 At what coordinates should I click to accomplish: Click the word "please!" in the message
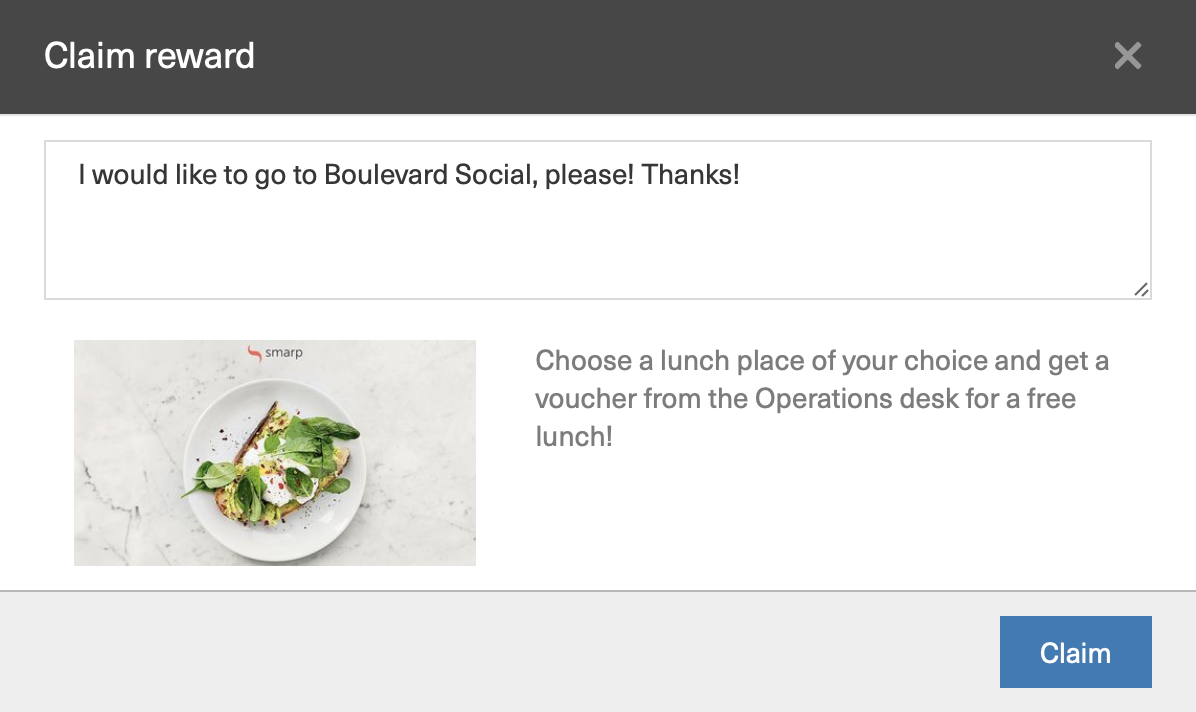[x=589, y=175]
